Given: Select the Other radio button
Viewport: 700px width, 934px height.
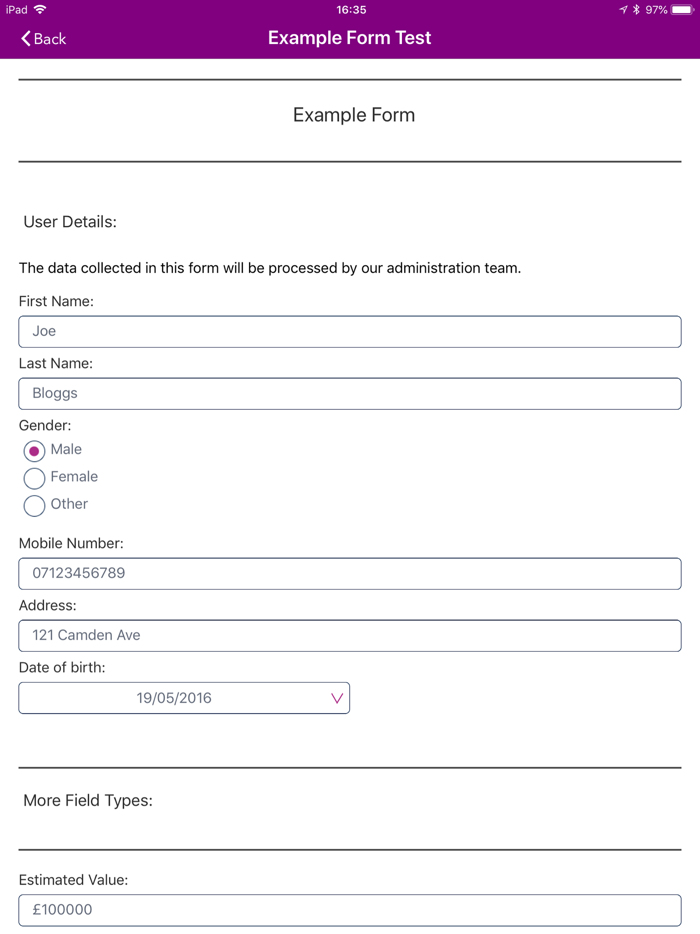Looking at the screenshot, I should [33, 505].
